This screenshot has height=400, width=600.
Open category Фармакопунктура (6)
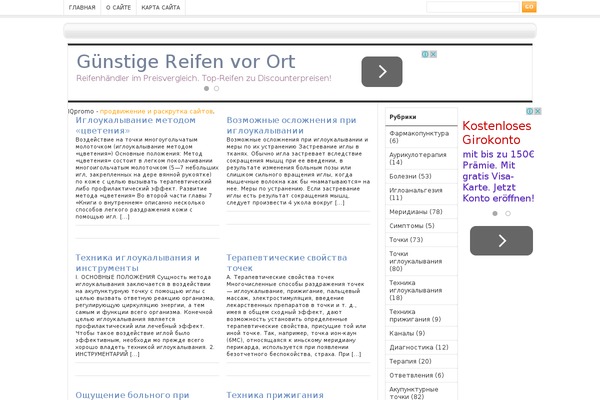click(421, 137)
